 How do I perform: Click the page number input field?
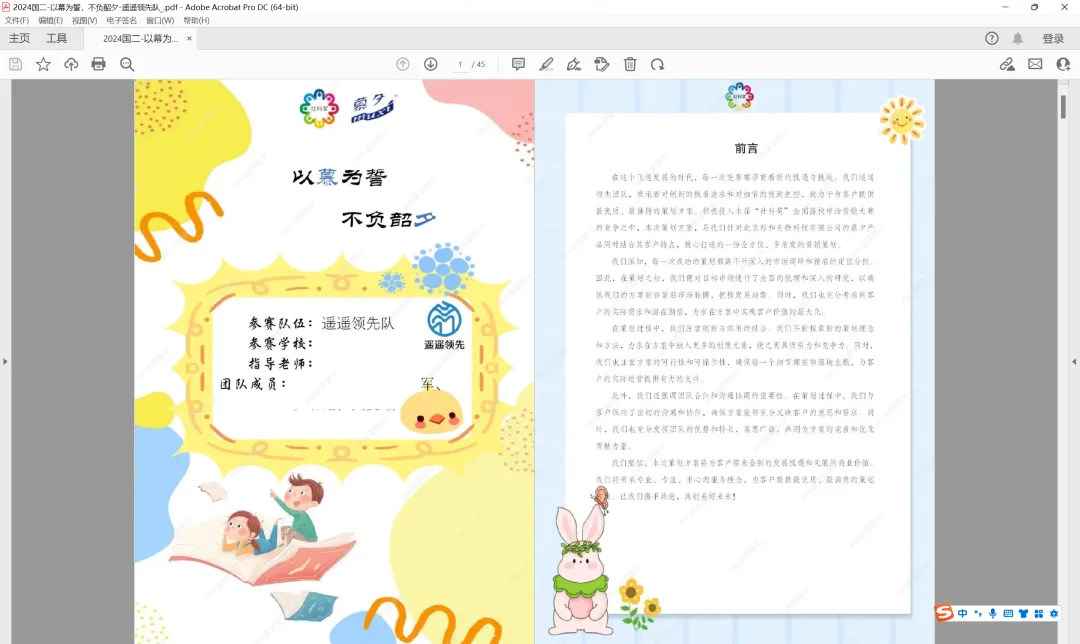point(459,63)
